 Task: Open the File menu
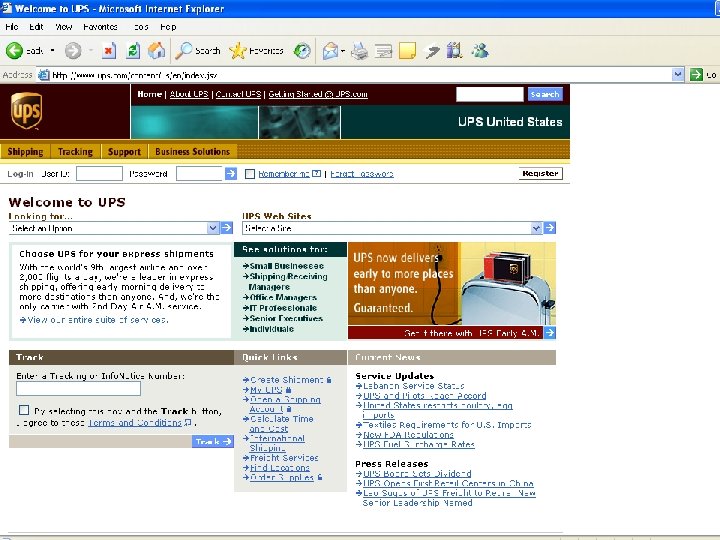[12, 27]
